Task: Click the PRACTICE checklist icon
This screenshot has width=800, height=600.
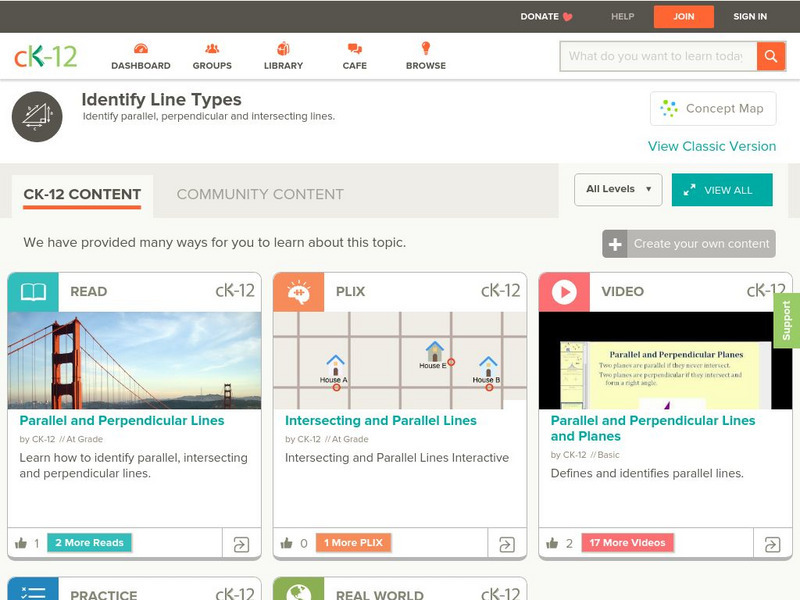Action: 33,590
